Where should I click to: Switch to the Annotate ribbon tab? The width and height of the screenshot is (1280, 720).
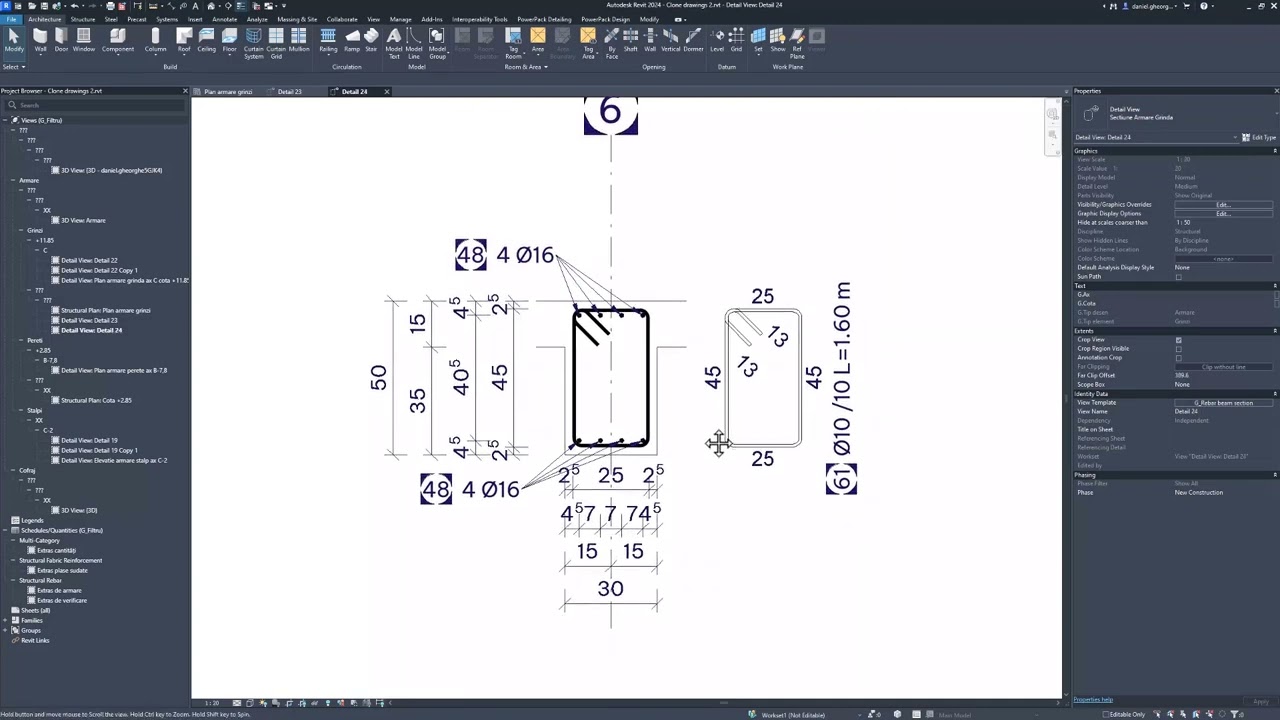[225, 19]
